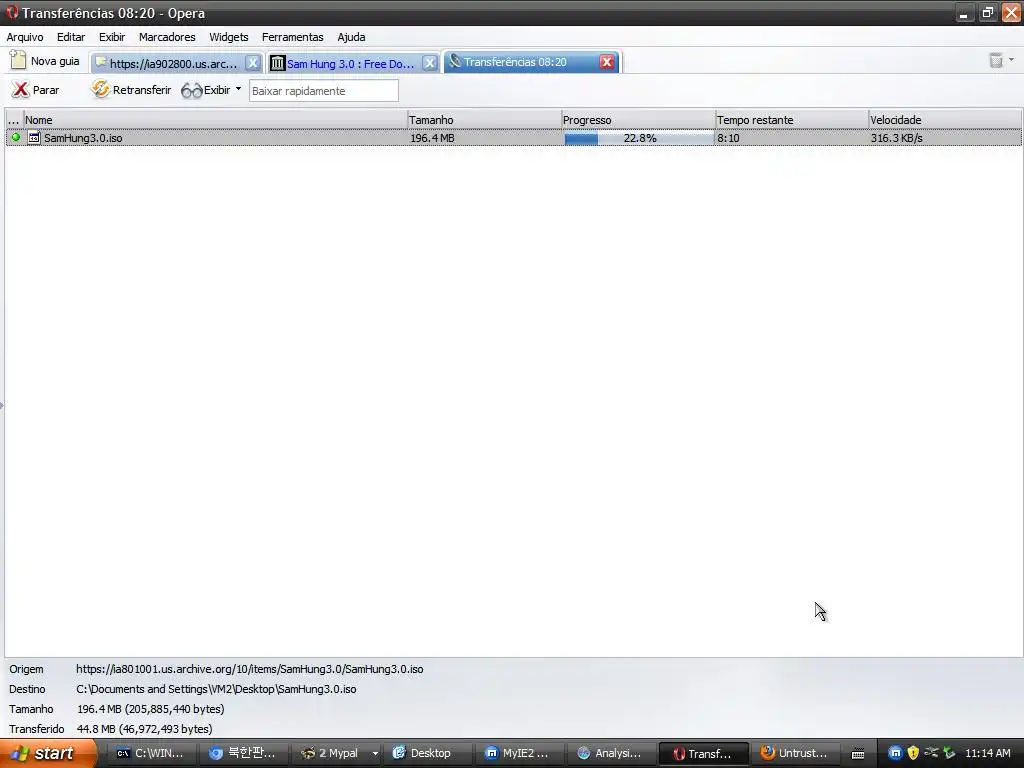The width and height of the screenshot is (1024, 768).
Task: Switch to the Desktop taskbar item
Action: coord(426,753)
